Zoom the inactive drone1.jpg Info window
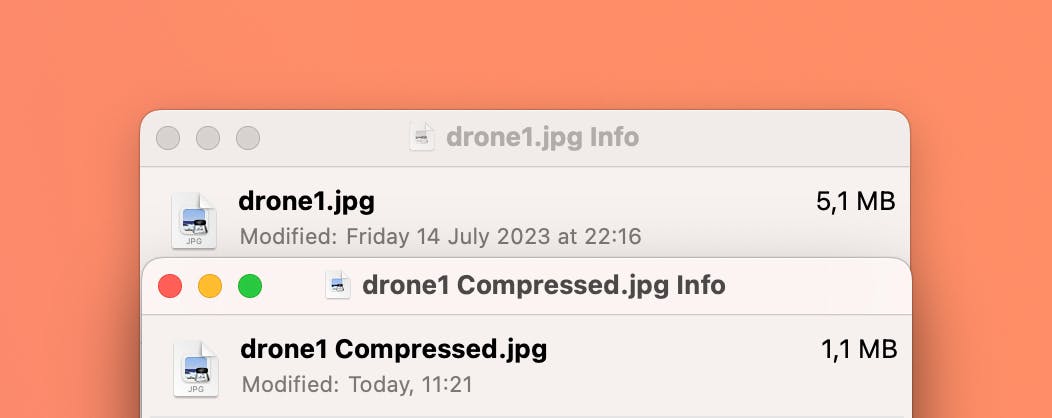Screen dimensions: 1052x418 pos(248,138)
